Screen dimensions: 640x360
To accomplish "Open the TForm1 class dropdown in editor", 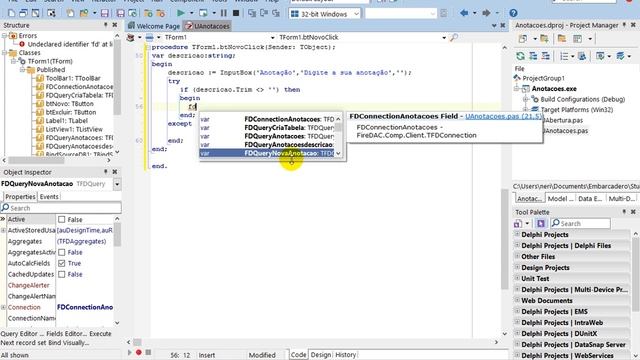I will click(272, 38).
